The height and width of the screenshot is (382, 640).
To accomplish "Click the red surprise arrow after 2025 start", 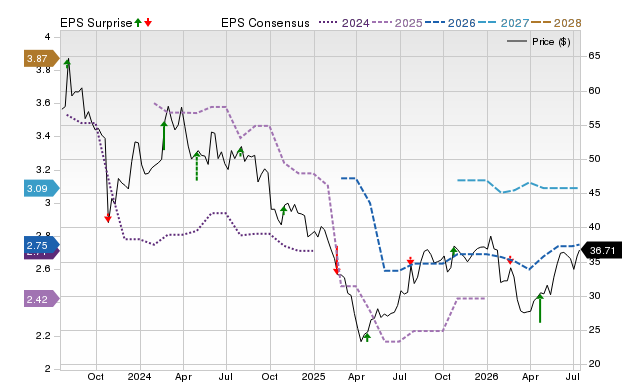I will [x=337, y=260].
